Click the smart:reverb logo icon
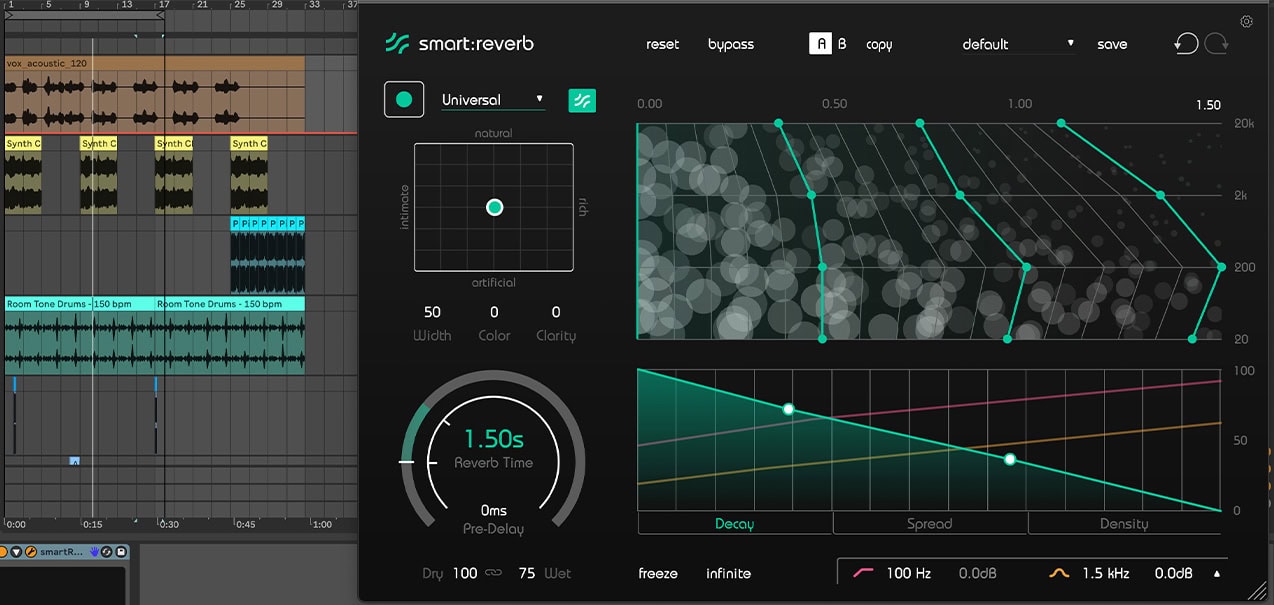This screenshot has height=605, width=1274. pos(397,43)
